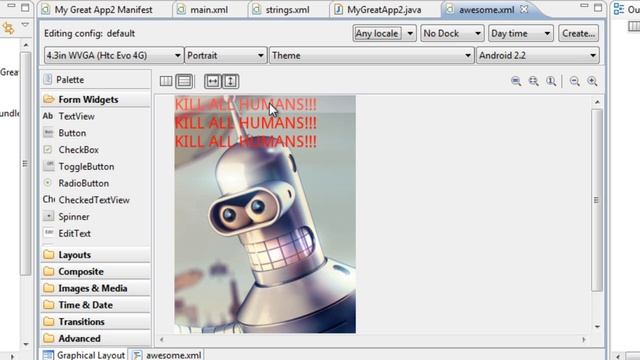Expand the Time & Date palette folder
The image size is (640, 360).
pyautogui.click(x=96, y=305)
